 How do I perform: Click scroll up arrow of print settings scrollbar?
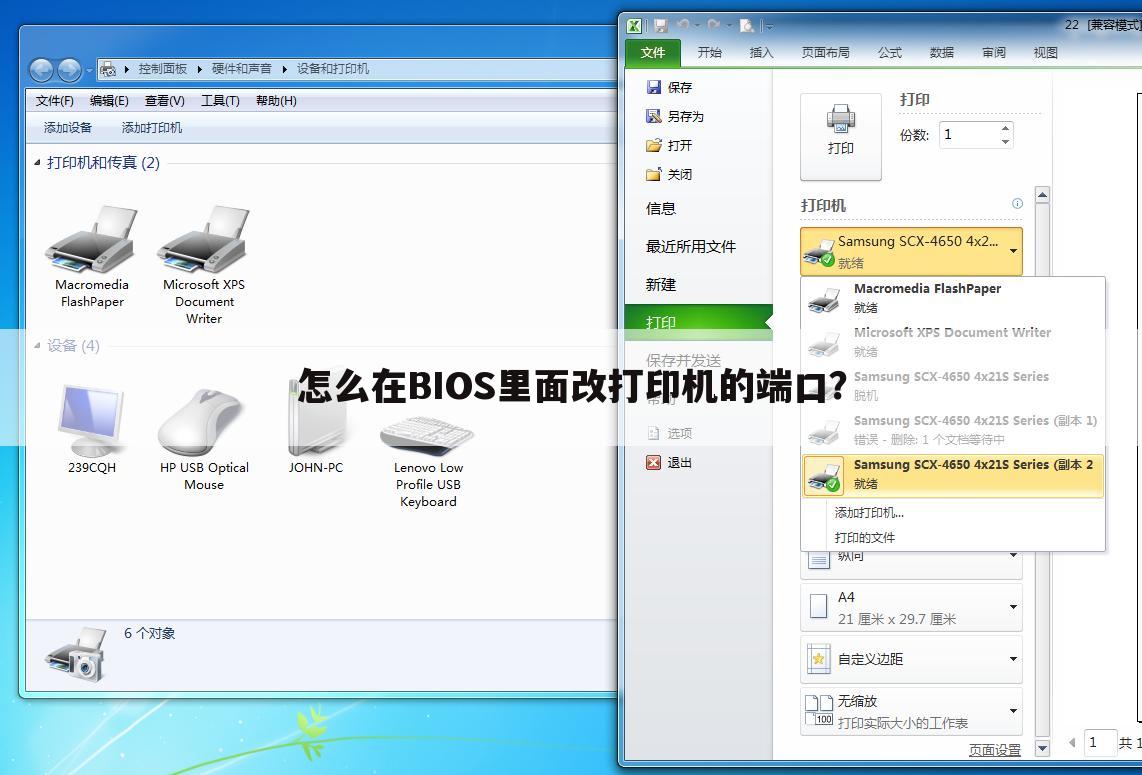coord(1042,194)
